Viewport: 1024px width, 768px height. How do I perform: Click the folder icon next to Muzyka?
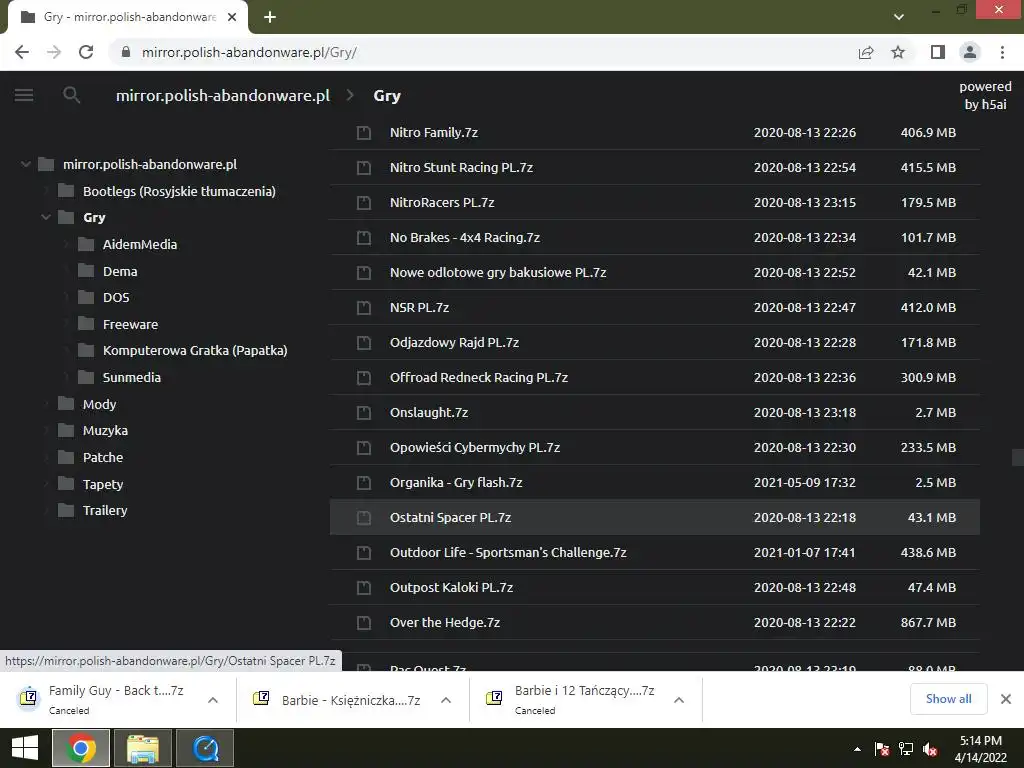click(x=66, y=430)
